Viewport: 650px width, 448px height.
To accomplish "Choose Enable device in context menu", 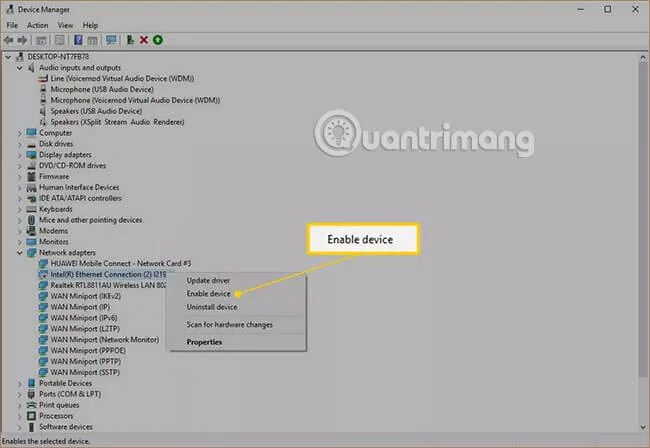I will 209,294.
